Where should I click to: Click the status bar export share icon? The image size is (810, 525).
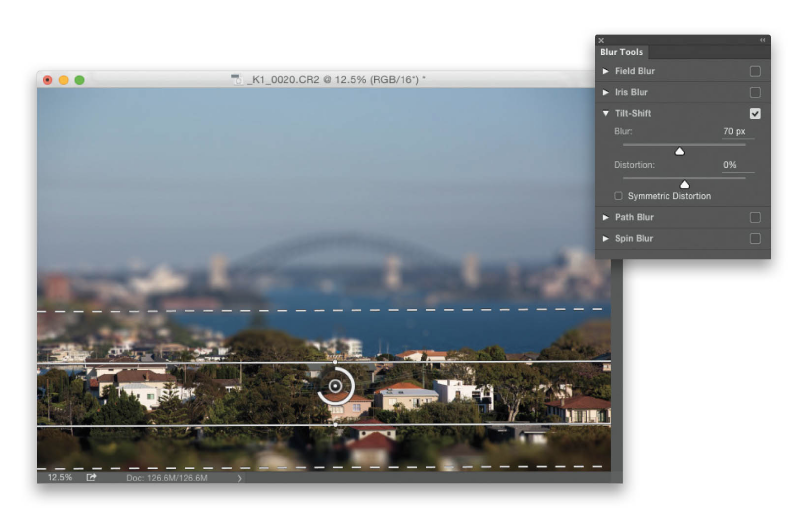tap(91, 478)
